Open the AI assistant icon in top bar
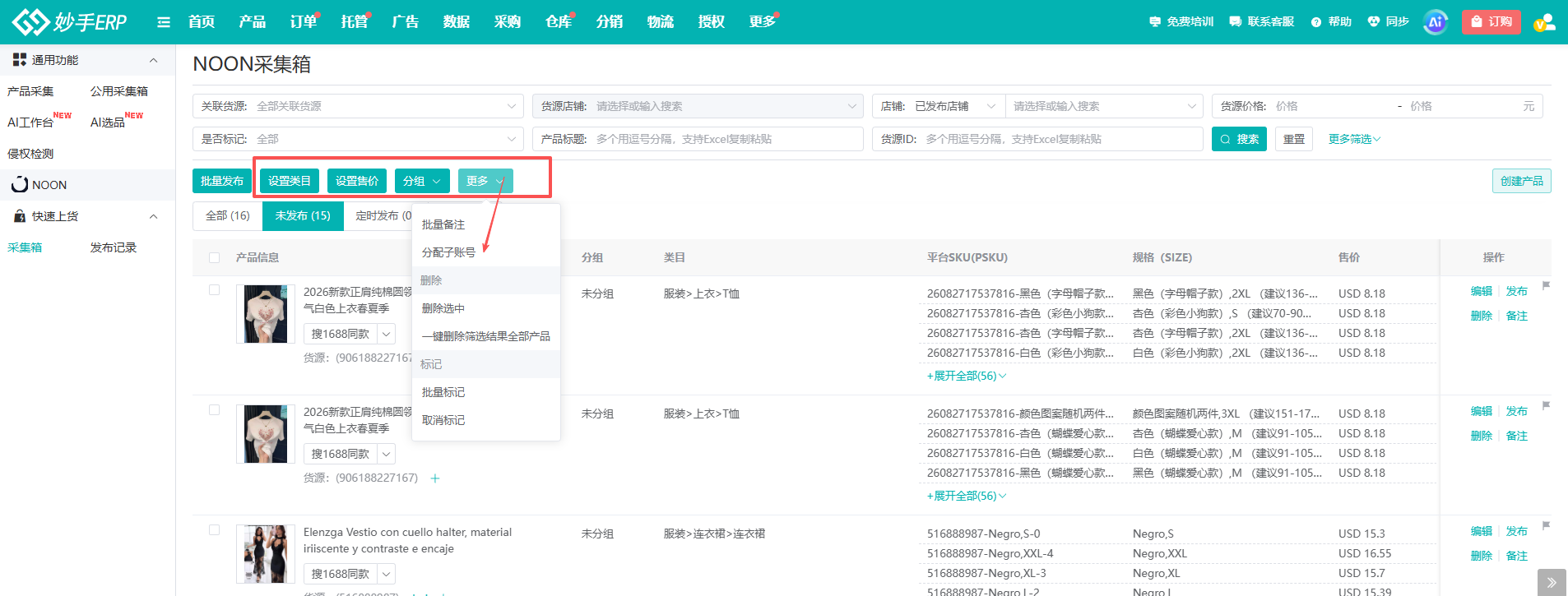This screenshot has height=596, width=1568. click(x=1435, y=22)
